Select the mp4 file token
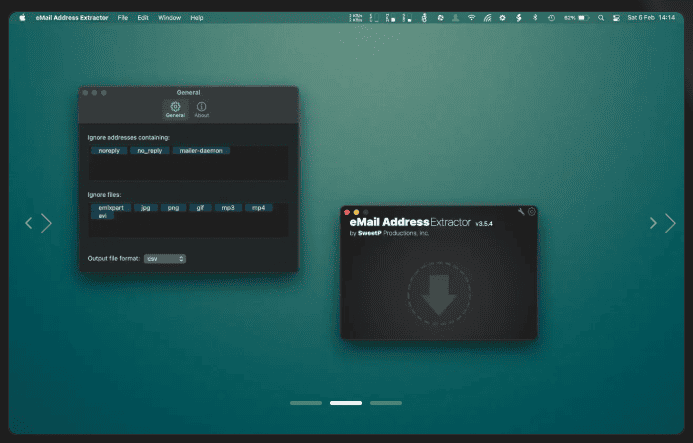 click(x=259, y=208)
